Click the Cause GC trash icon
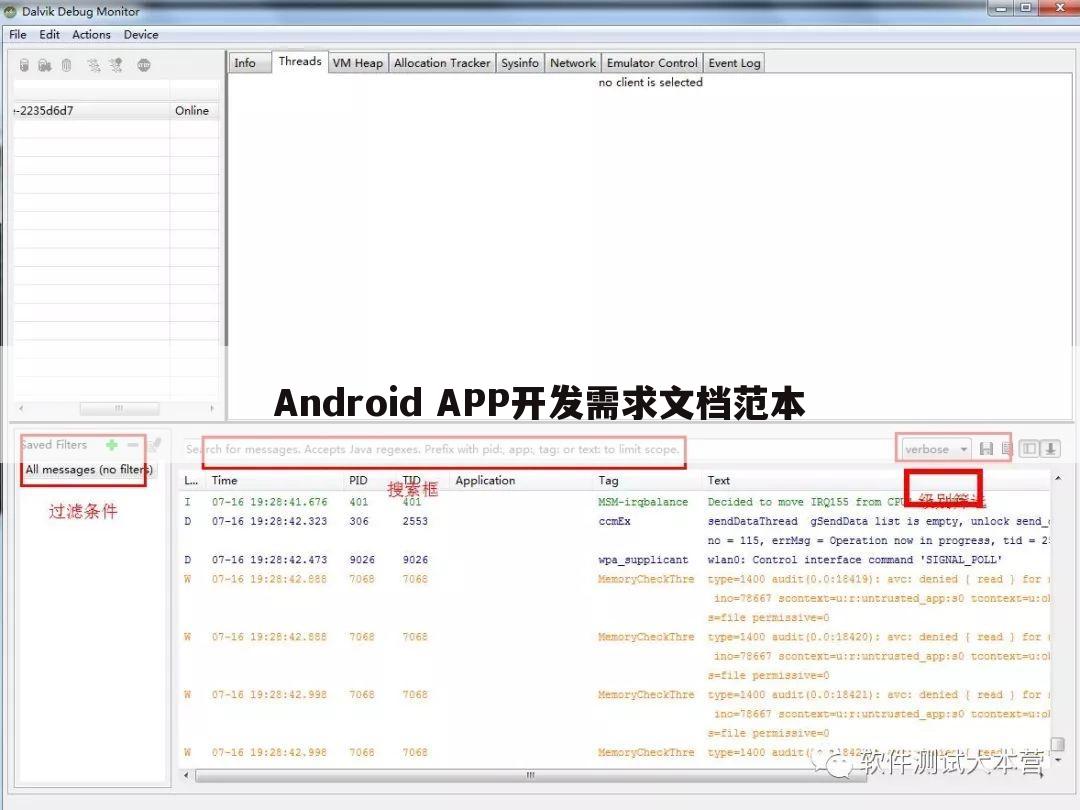The image size is (1080, 810). 66,65
